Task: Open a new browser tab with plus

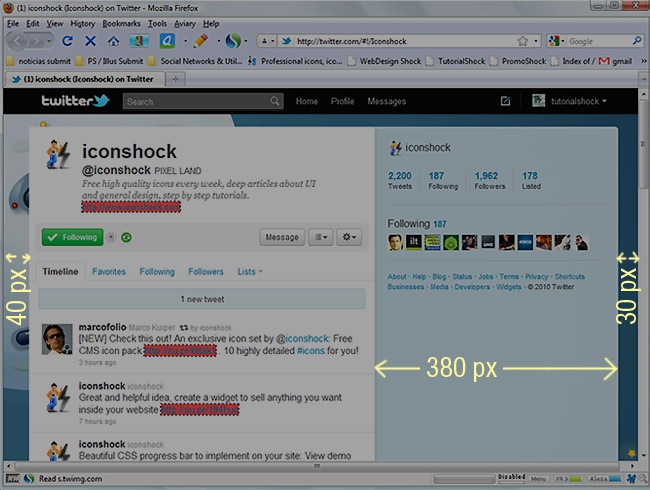Action: click(x=175, y=79)
